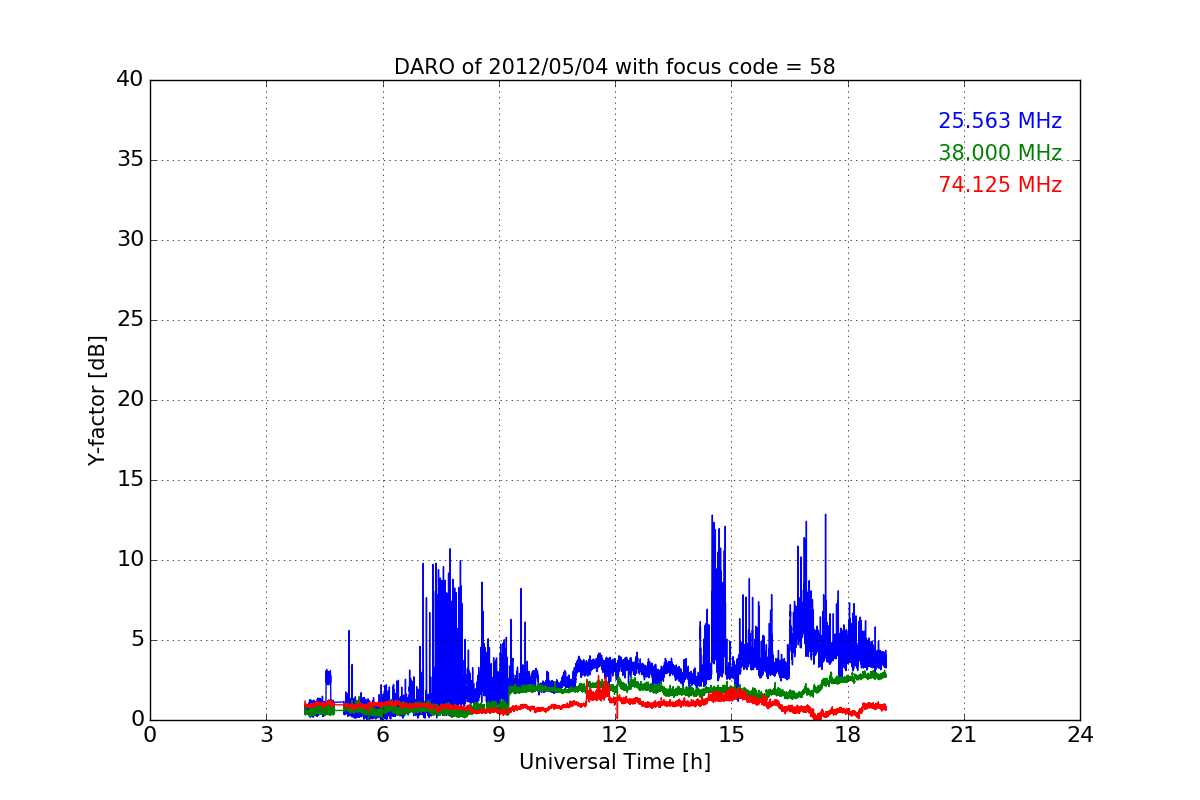1200x800 pixels.
Task: Click y-axis tick label '25'
Action: (x=130, y=320)
